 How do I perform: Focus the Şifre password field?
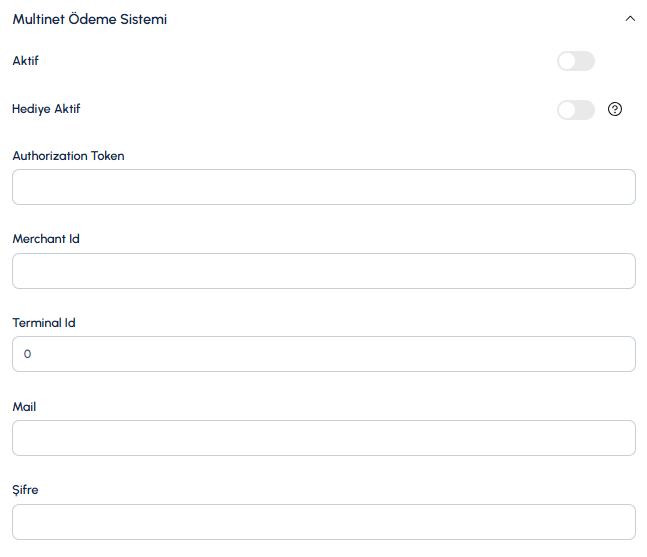click(324, 522)
